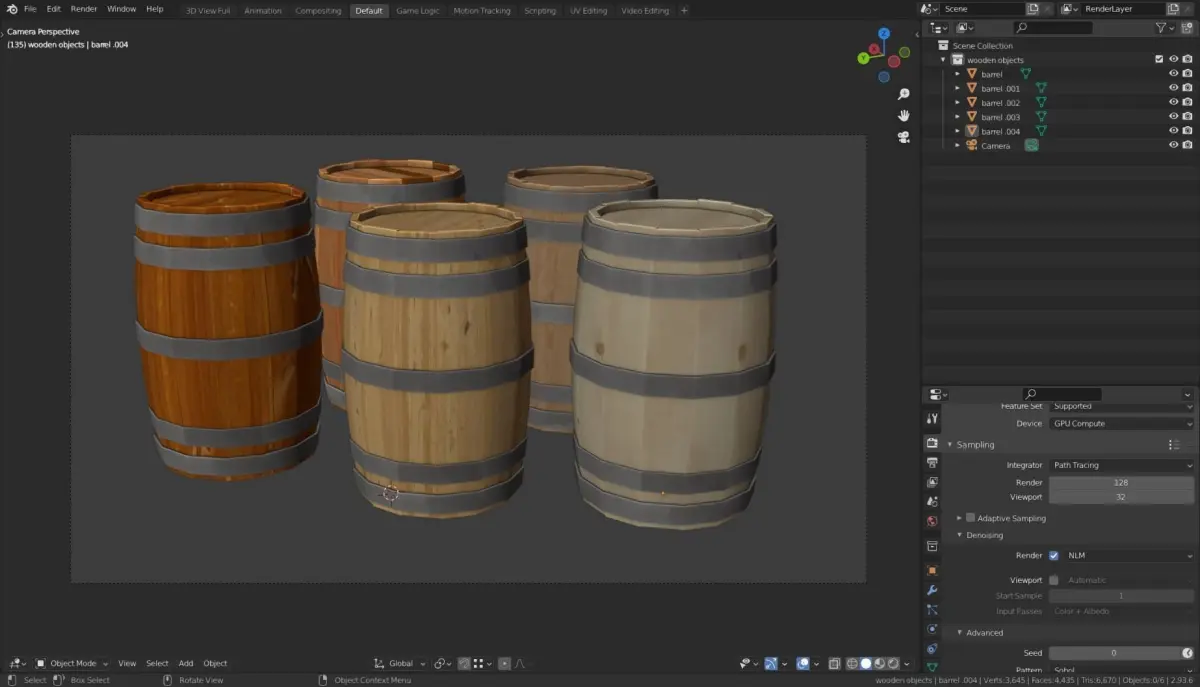Screen dimensions: 1200x687
Task: Hide barrel .002 using its eye icon
Action: coord(1173,103)
